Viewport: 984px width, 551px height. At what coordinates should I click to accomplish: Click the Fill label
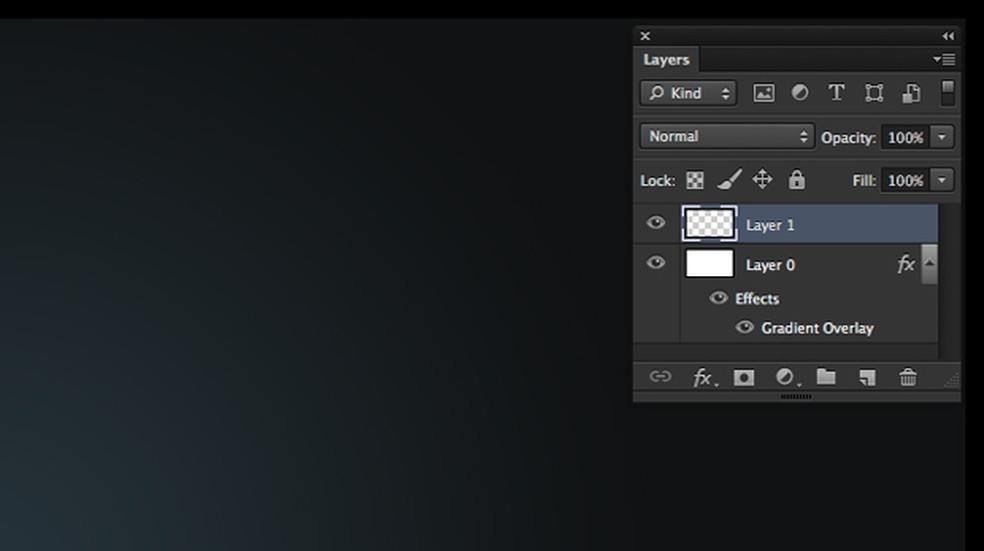(x=864, y=181)
